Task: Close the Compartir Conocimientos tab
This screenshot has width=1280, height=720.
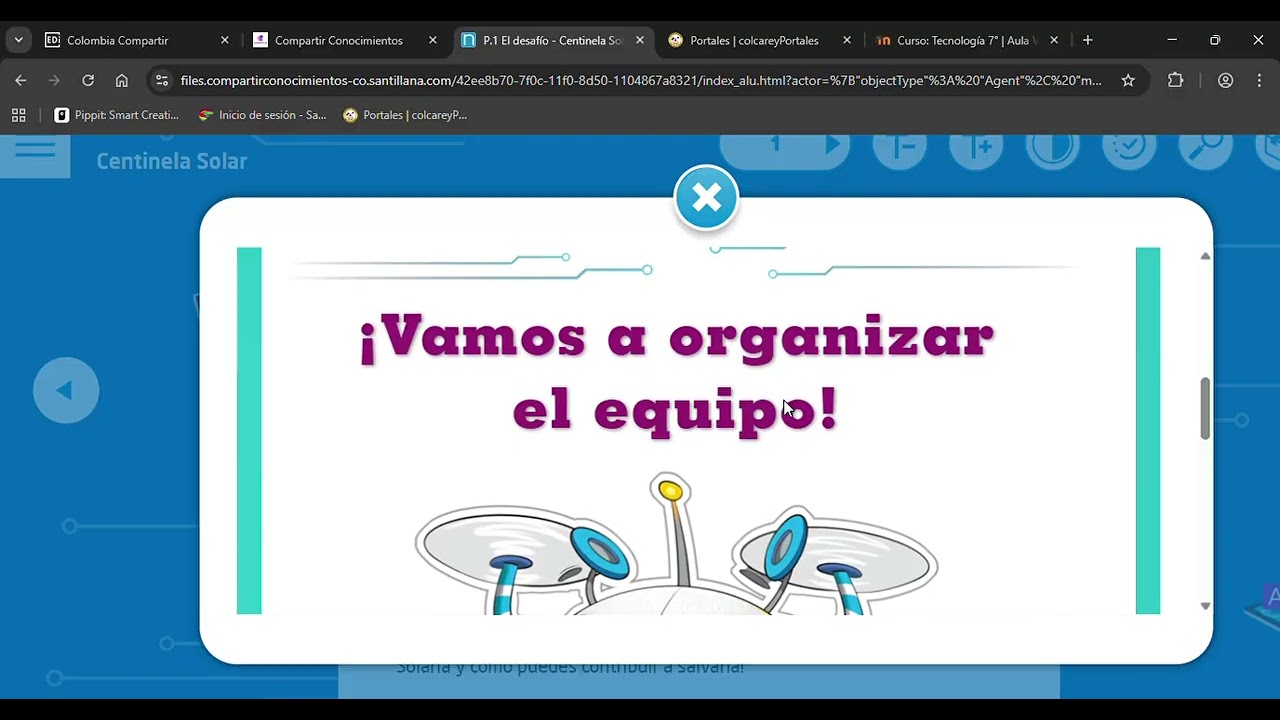Action: coord(432,41)
